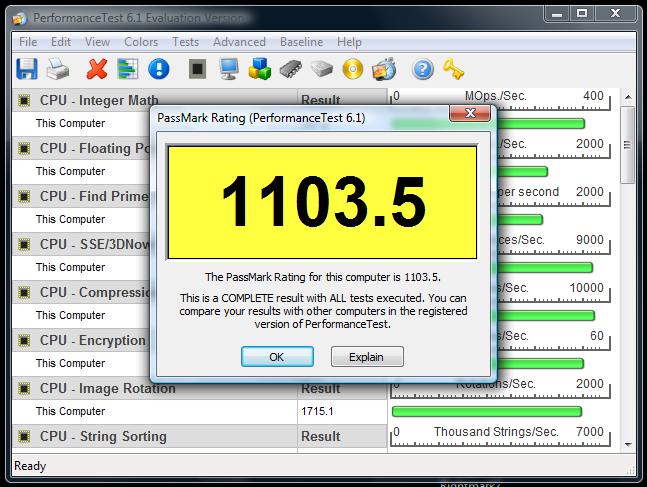
Task: Click the Save floppy disk icon
Action: click(x=27, y=69)
